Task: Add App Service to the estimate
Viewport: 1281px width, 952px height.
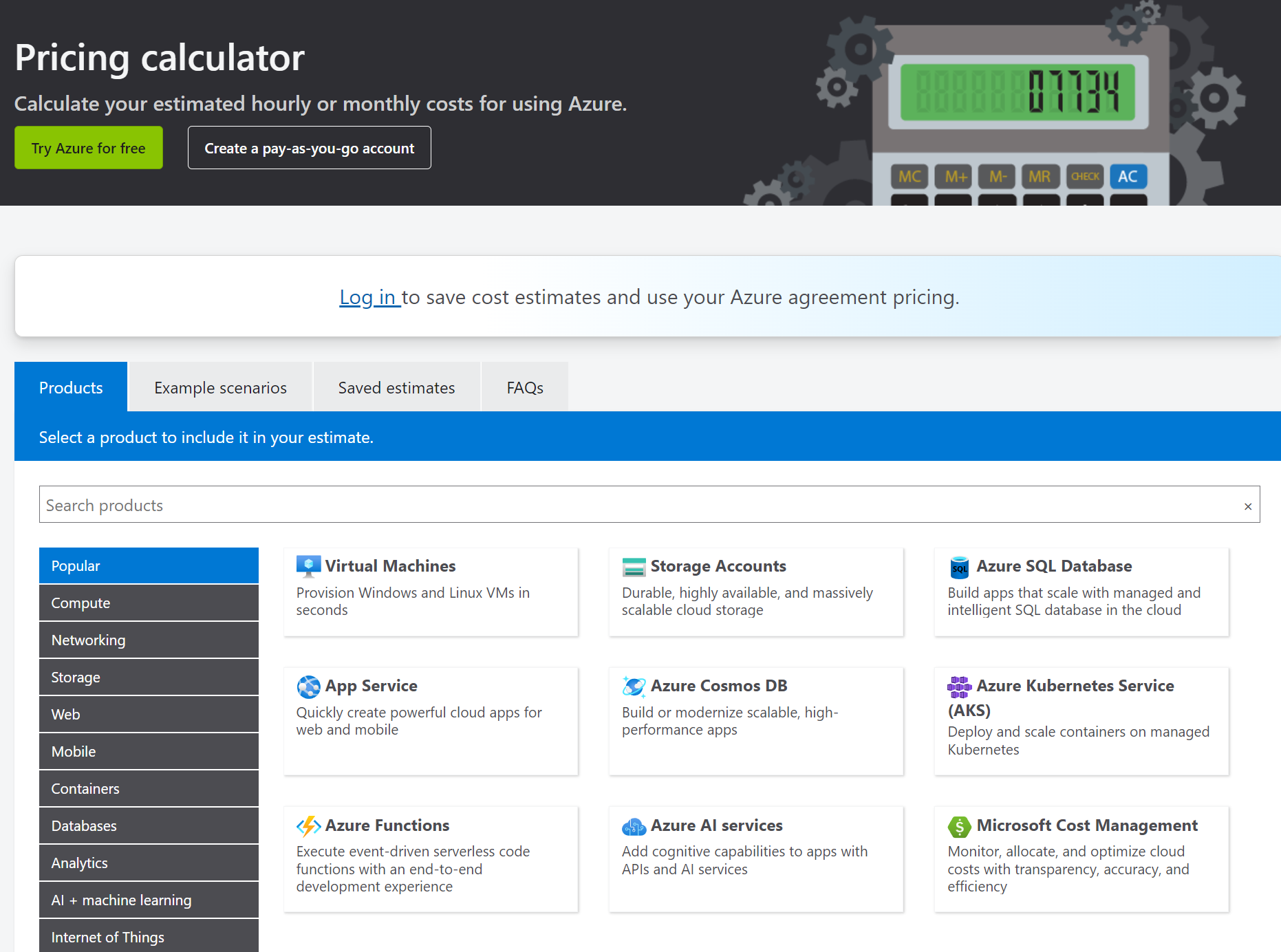Action: pyautogui.click(x=431, y=722)
